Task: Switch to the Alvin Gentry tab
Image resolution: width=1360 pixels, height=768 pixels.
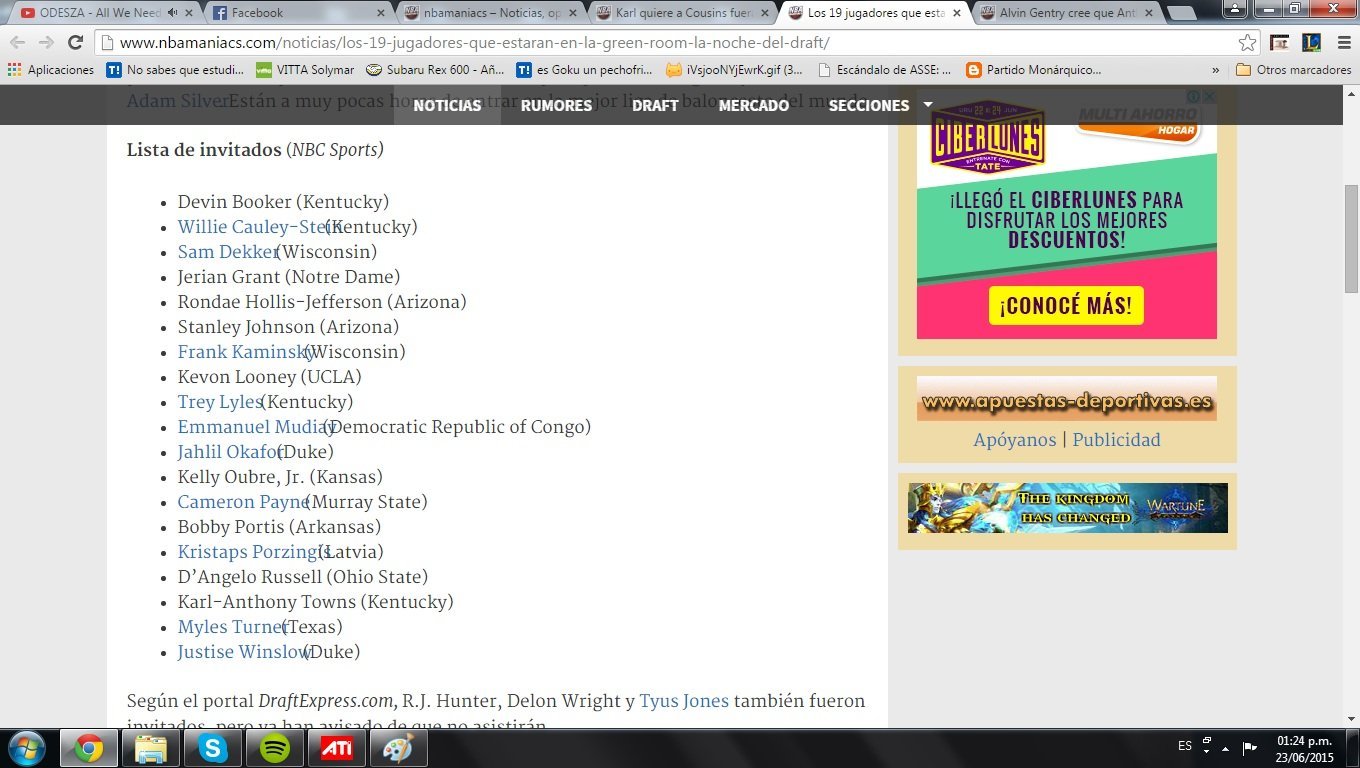Action: click(1065, 13)
